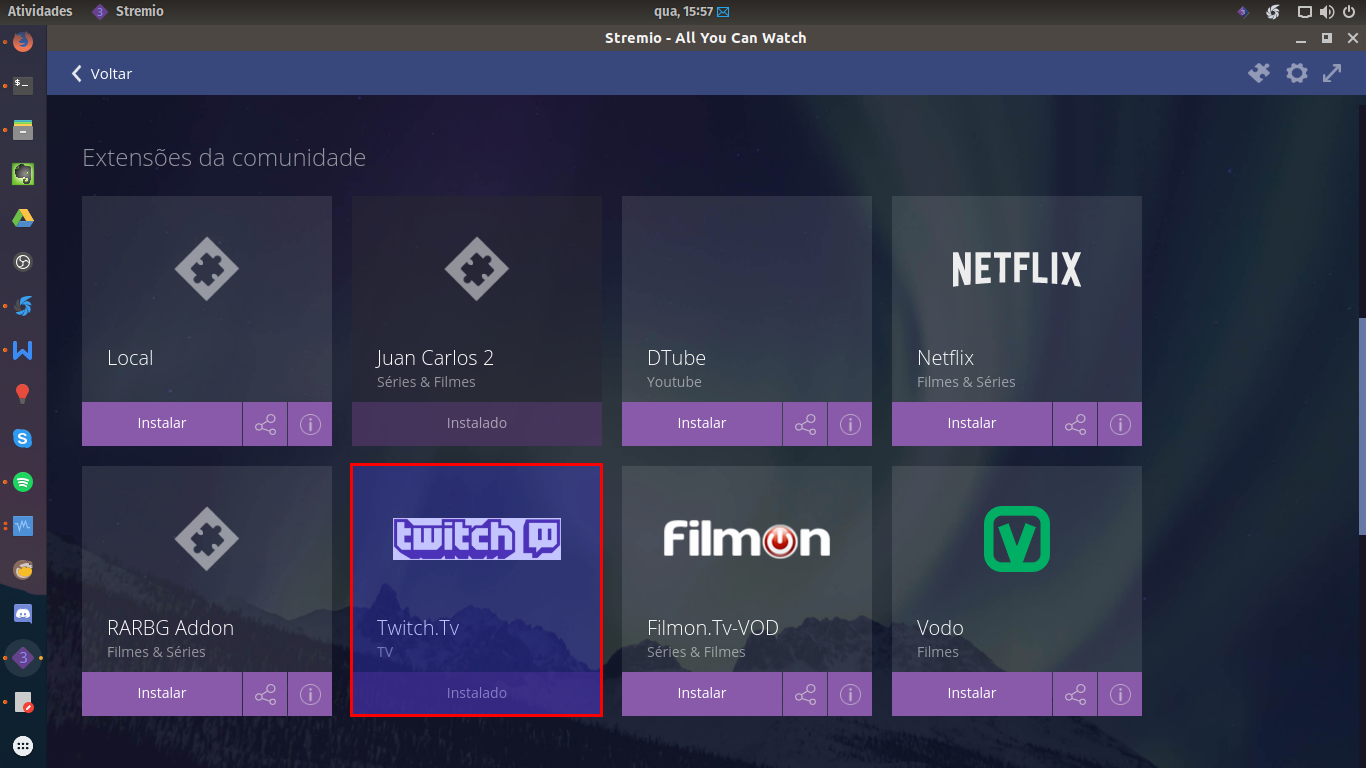The image size is (1366, 768).
Task: Share the Vodo extension
Action: pyautogui.click(x=1075, y=694)
